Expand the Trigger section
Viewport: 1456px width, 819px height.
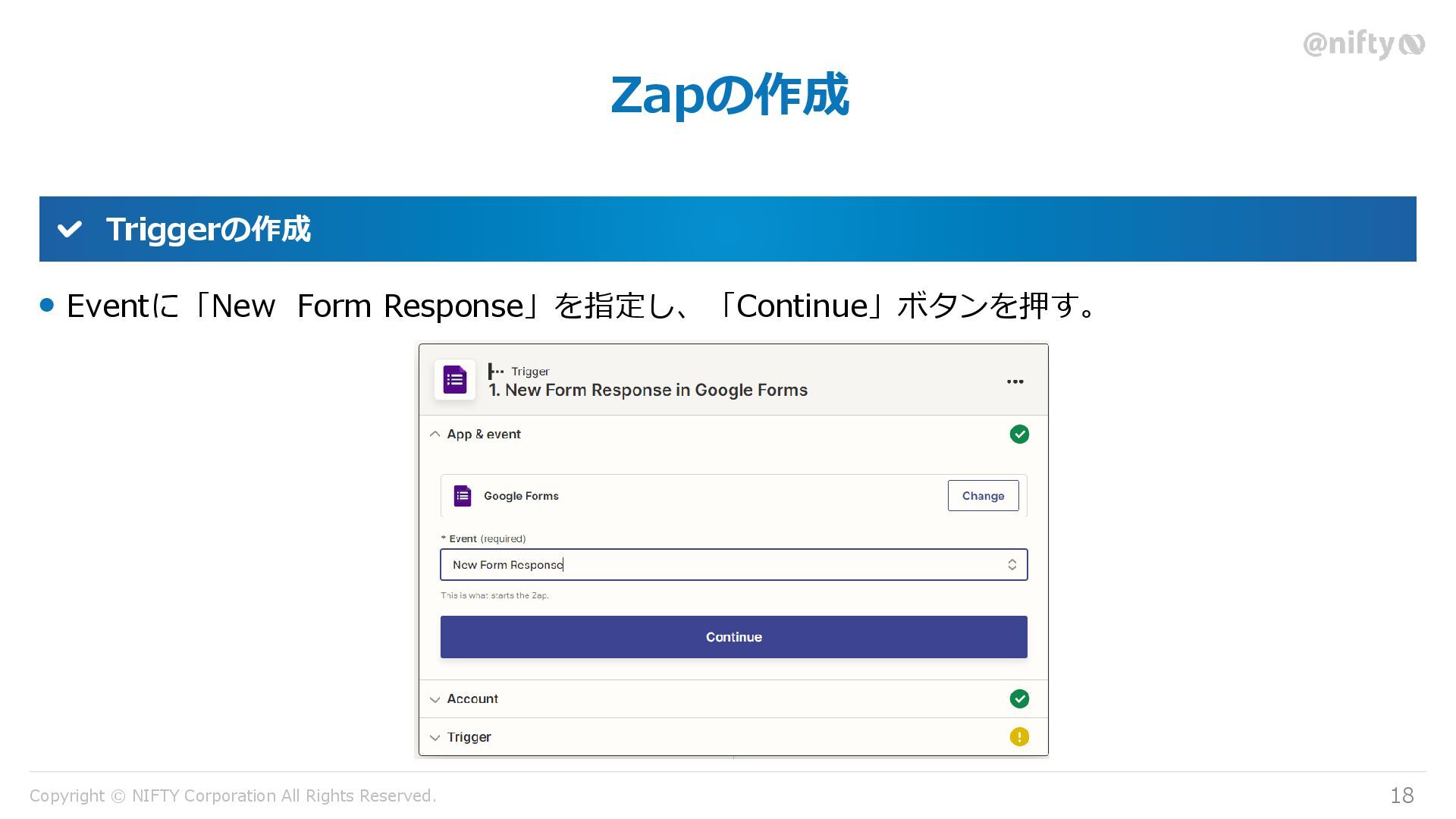click(435, 737)
